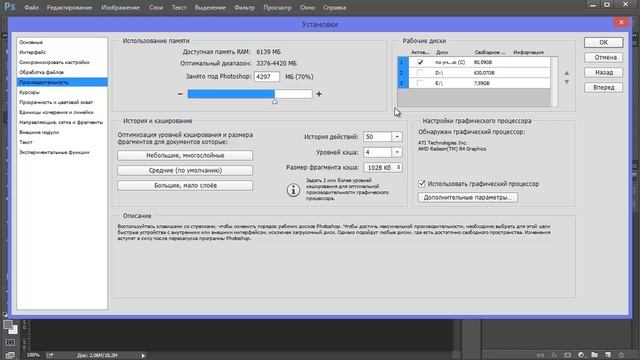Click the link layers icon
The width and height of the screenshot is (640, 360).
pos(540,355)
